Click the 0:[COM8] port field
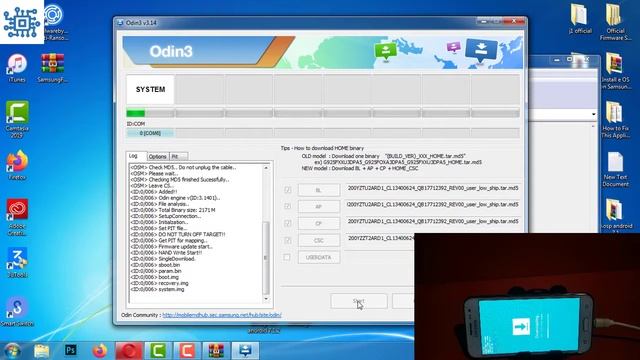The width and height of the screenshot is (640, 360). [150, 133]
